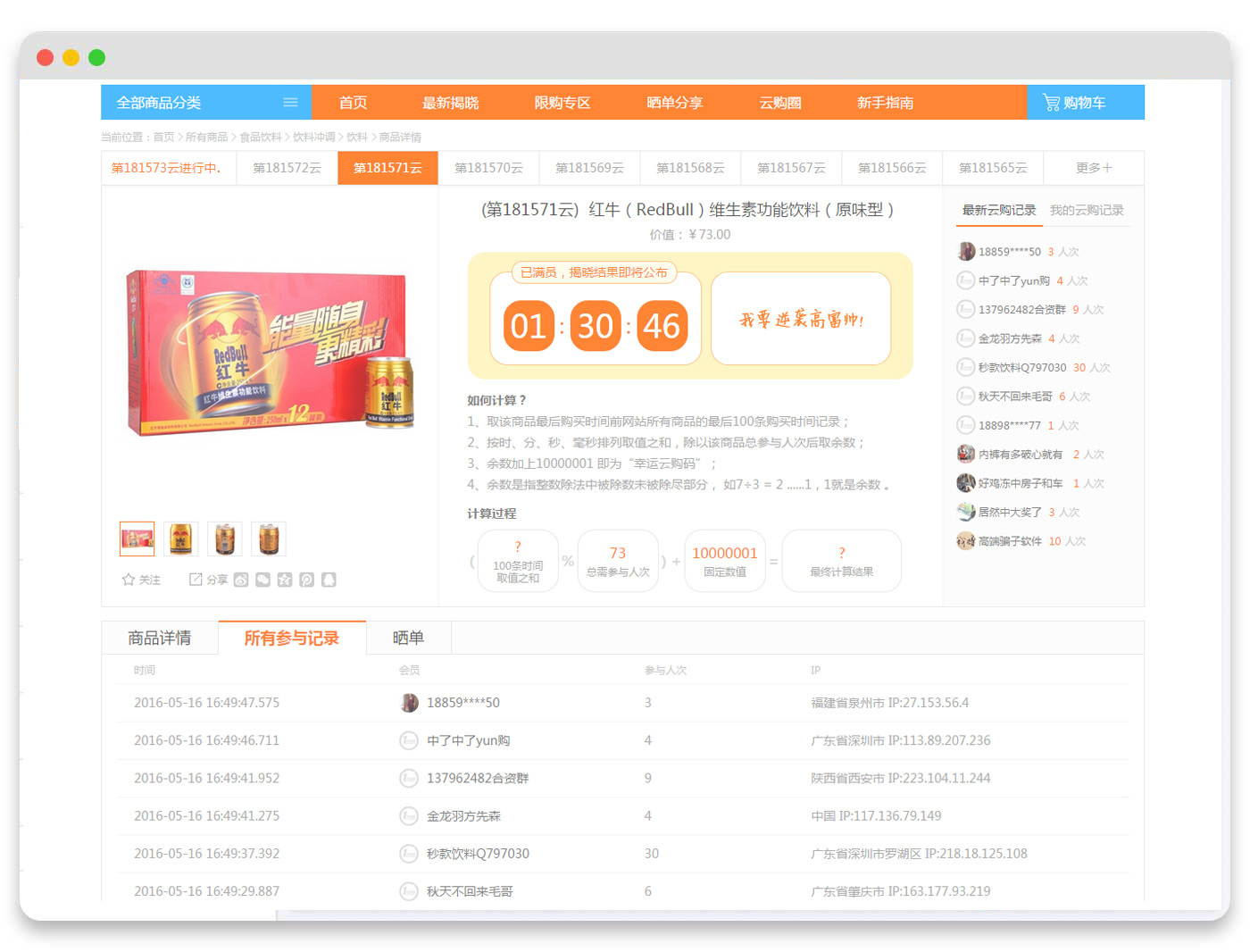Share to Qzone star icon
Screen dimensions: 1250x952
(285, 580)
